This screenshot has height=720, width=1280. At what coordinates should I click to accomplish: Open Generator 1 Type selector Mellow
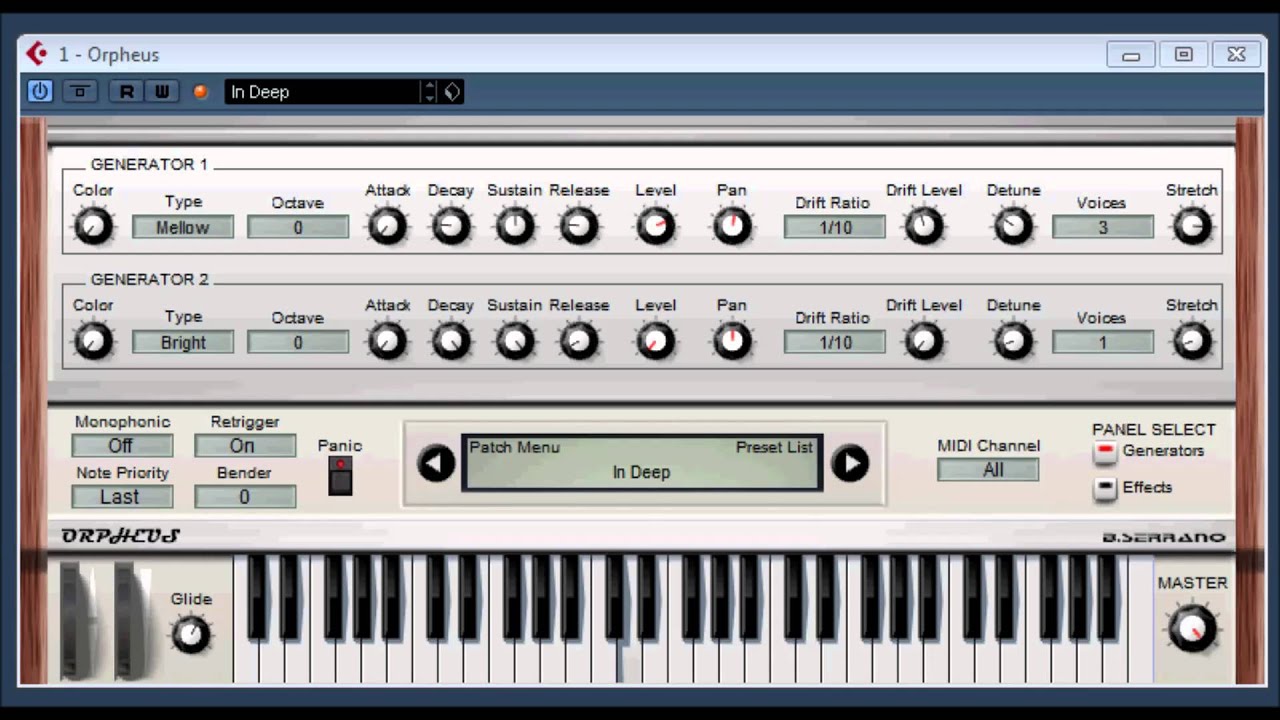pyautogui.click(x=183, y=228)
